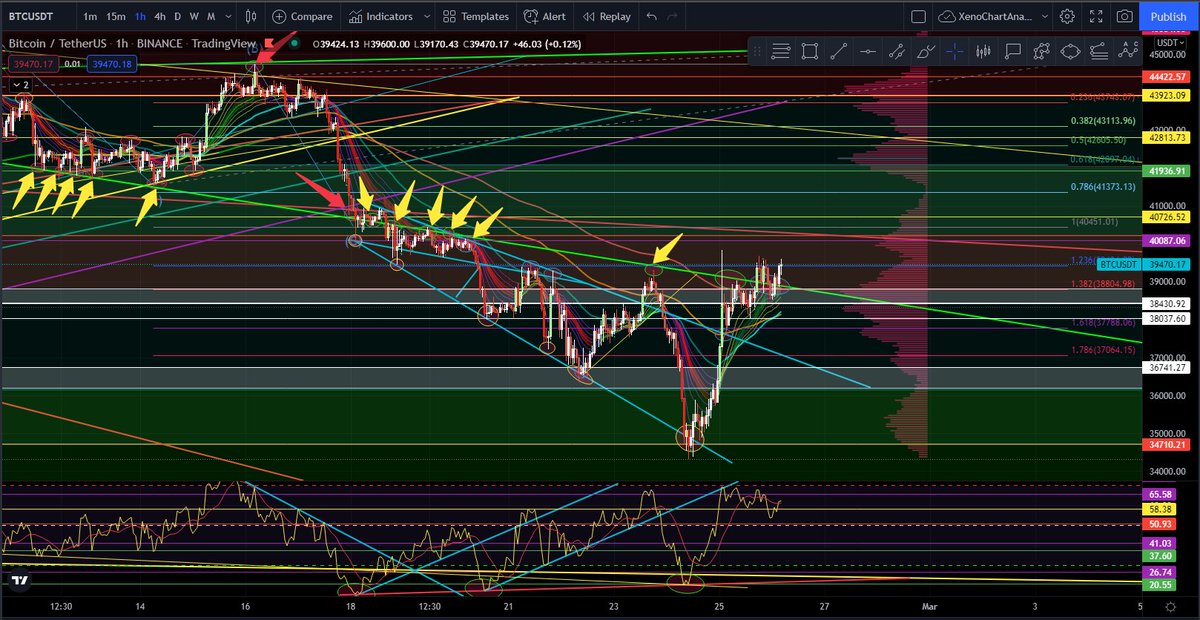1200x620 pixels.
Task: Open the XenoChartAna layout name menu
Action: pos(994,16)
